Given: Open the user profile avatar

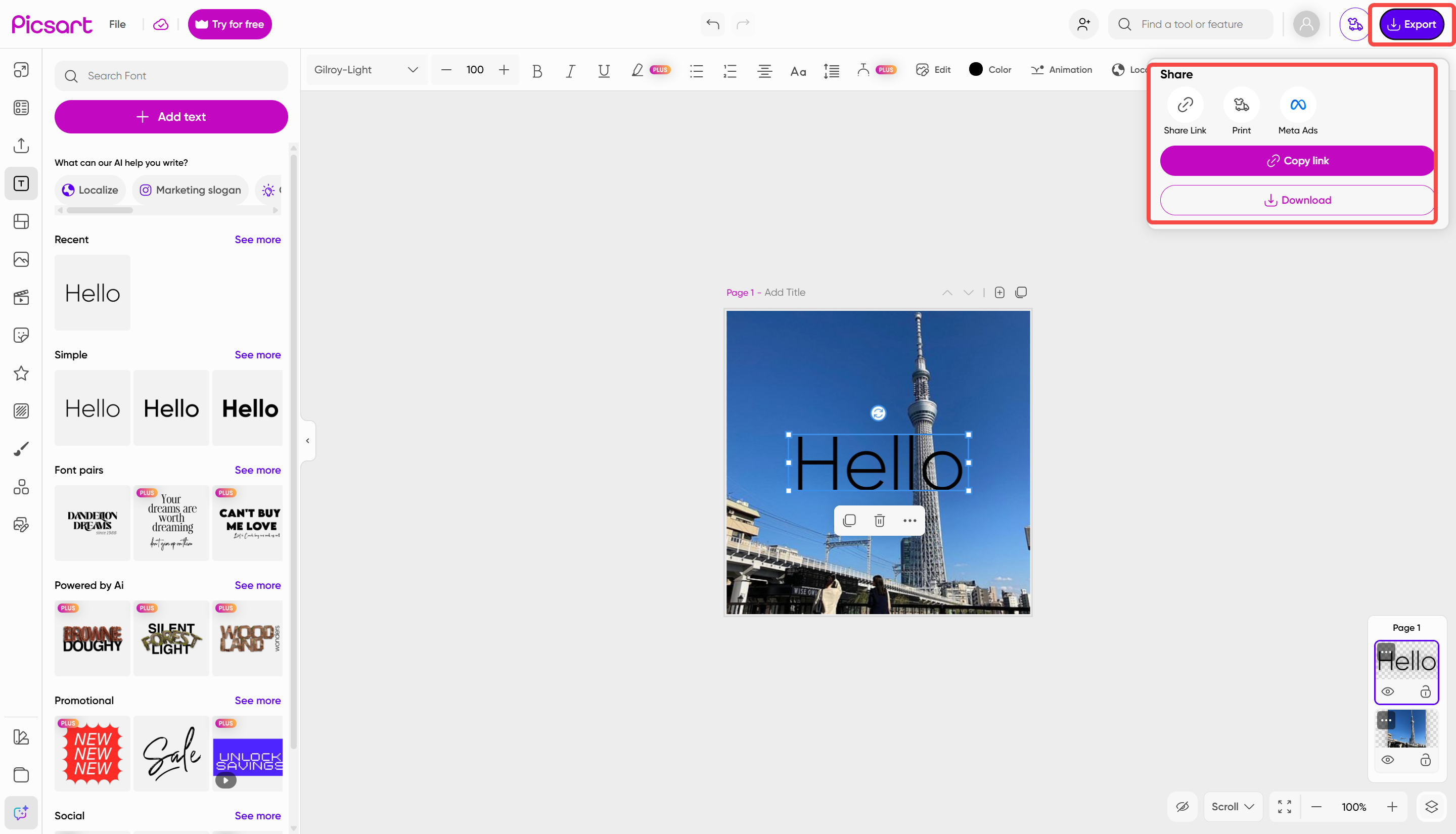Looking at the screenshot, I should [x=1306, y=24].
